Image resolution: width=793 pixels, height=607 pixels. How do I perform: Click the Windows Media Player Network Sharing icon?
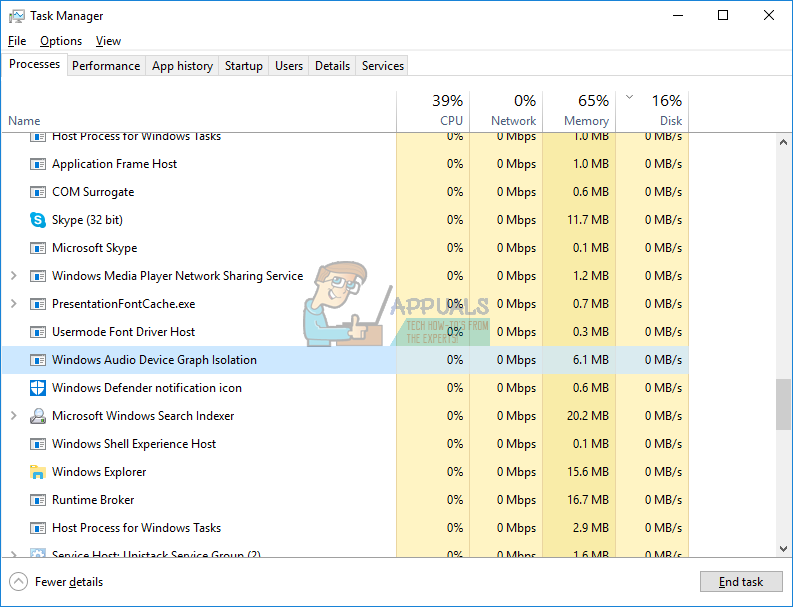pyautogui.click(x=38, y=276)
